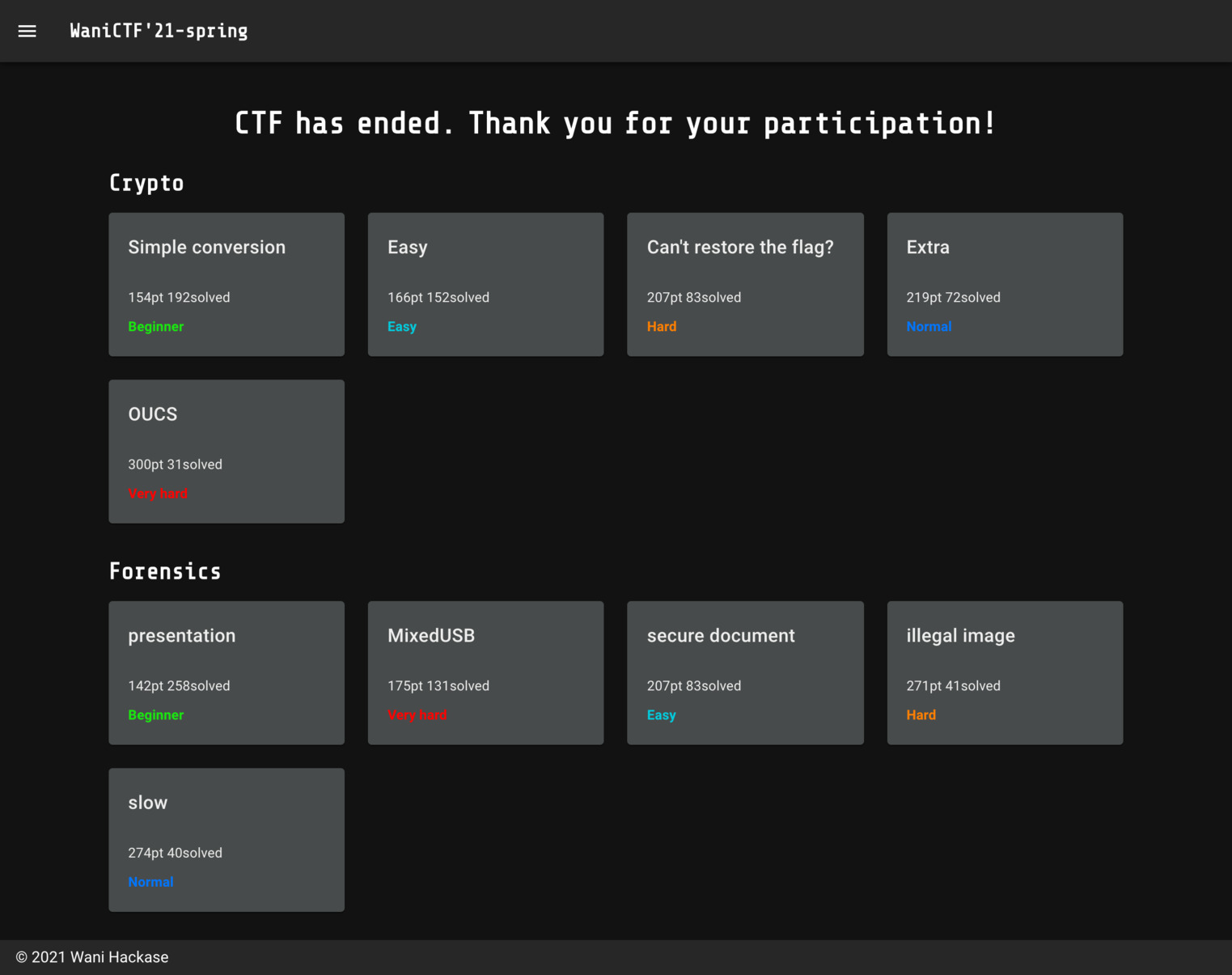The width and height of the screenshot is (1232, 975).
Task: Open the illegal image challenge card
Action: click(x=1005, y=672)
